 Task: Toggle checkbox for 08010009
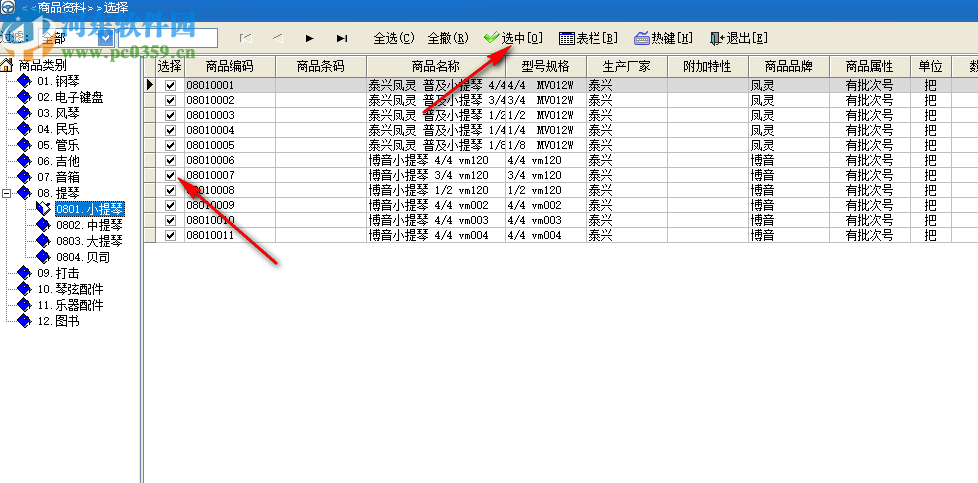170,205
